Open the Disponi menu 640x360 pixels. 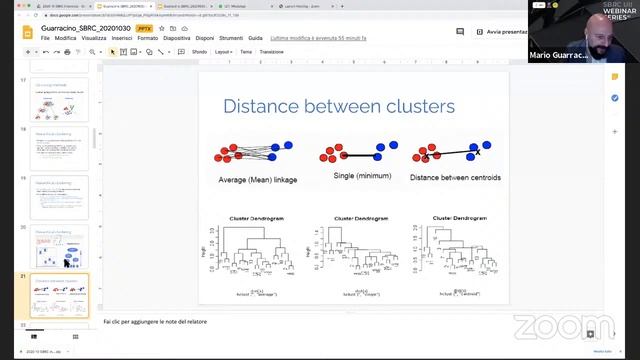point(205,38)
